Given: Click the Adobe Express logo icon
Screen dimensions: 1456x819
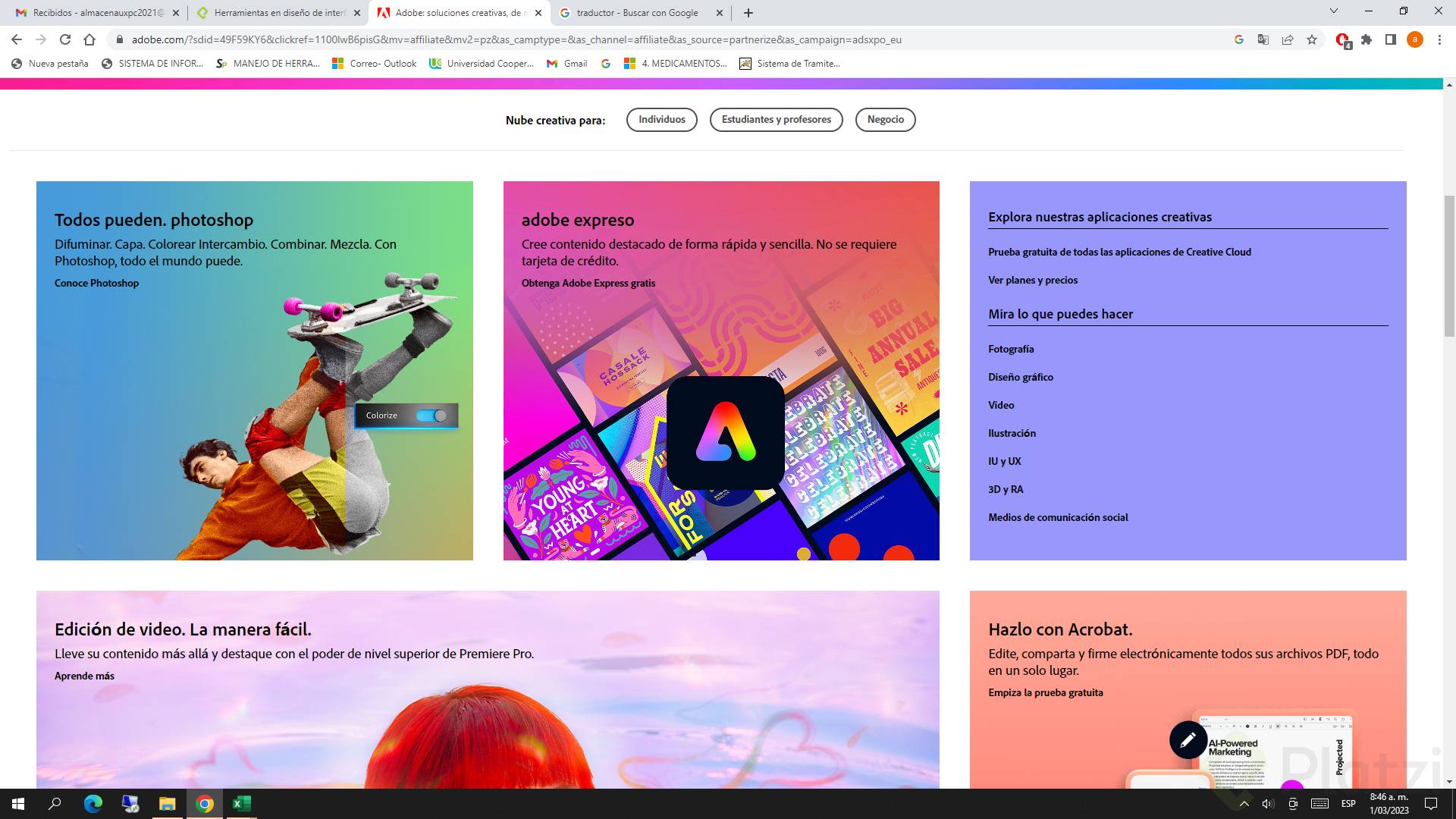Looking at the screenshot, I should (x=725, y=432).
